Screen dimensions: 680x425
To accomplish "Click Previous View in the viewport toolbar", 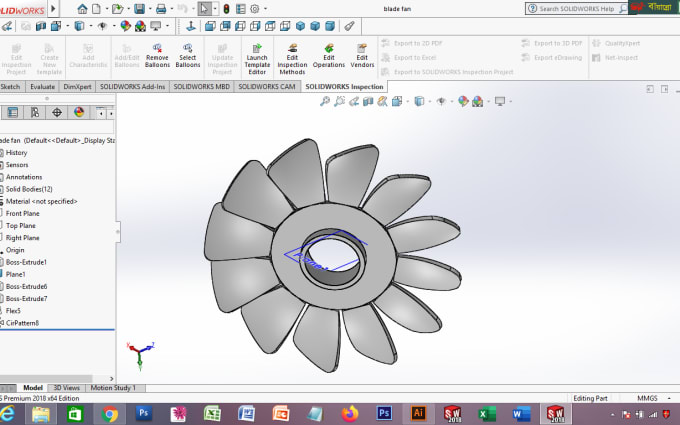I will [x=354, y=101].
